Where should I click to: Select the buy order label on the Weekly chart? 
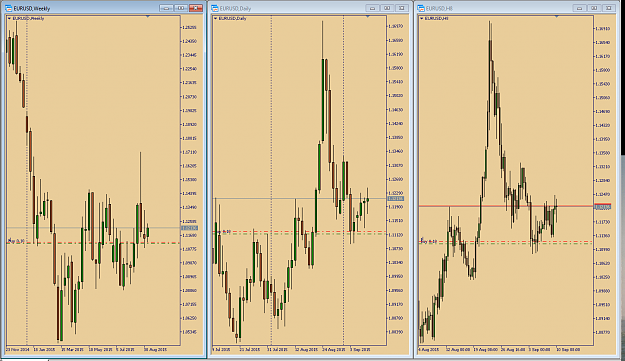click(16, 241)
